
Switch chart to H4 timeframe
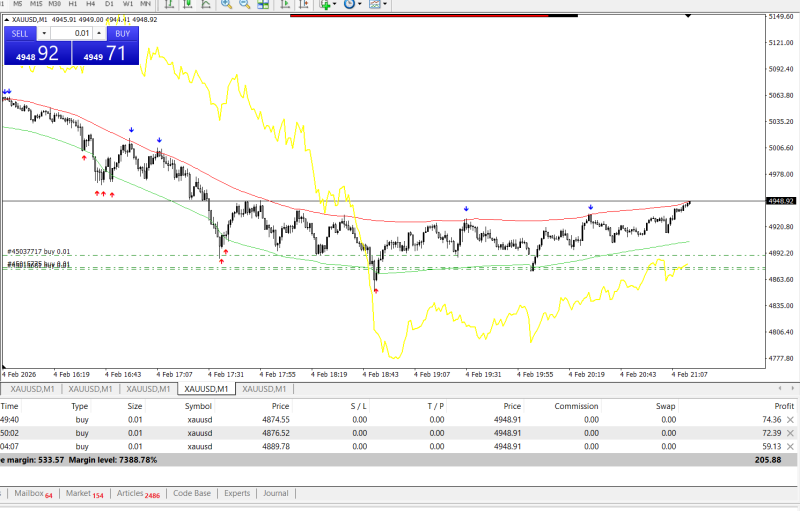point(91,3)
